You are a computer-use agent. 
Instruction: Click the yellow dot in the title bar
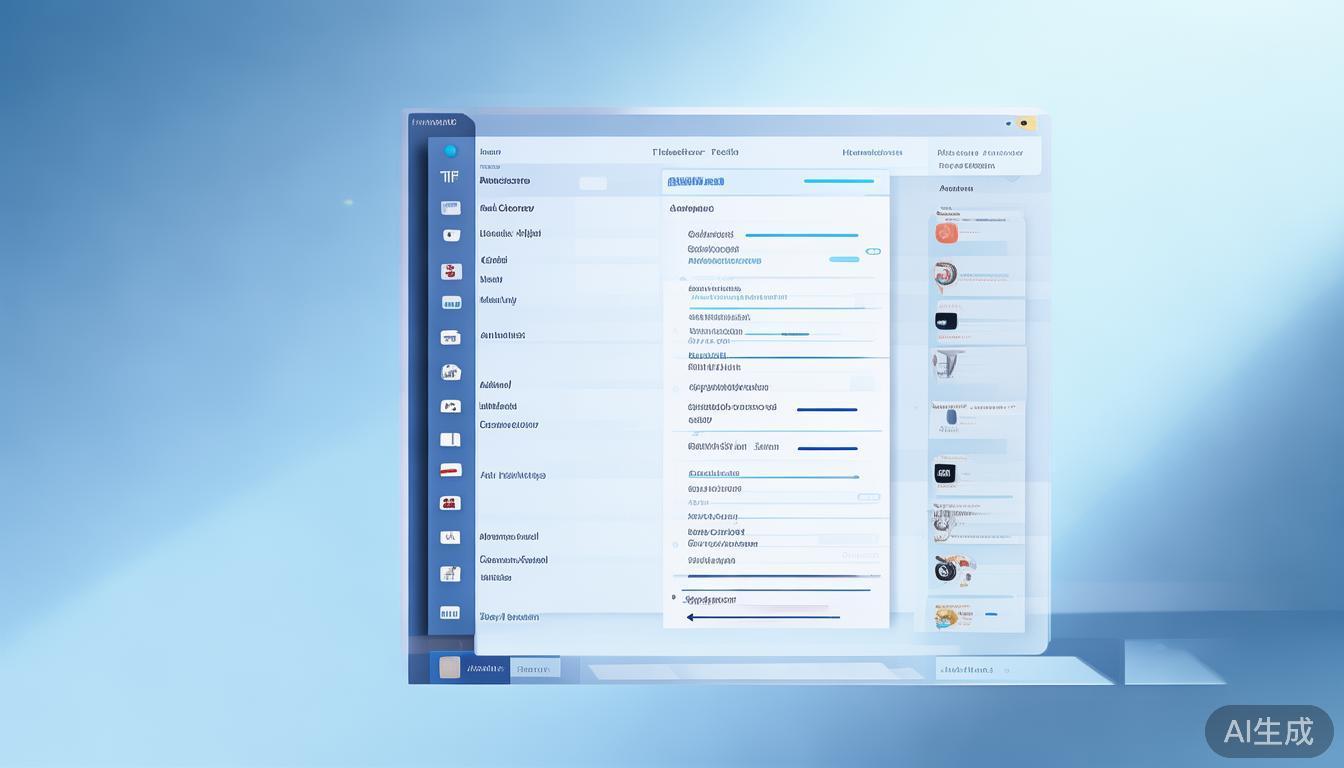[1023, 124]
